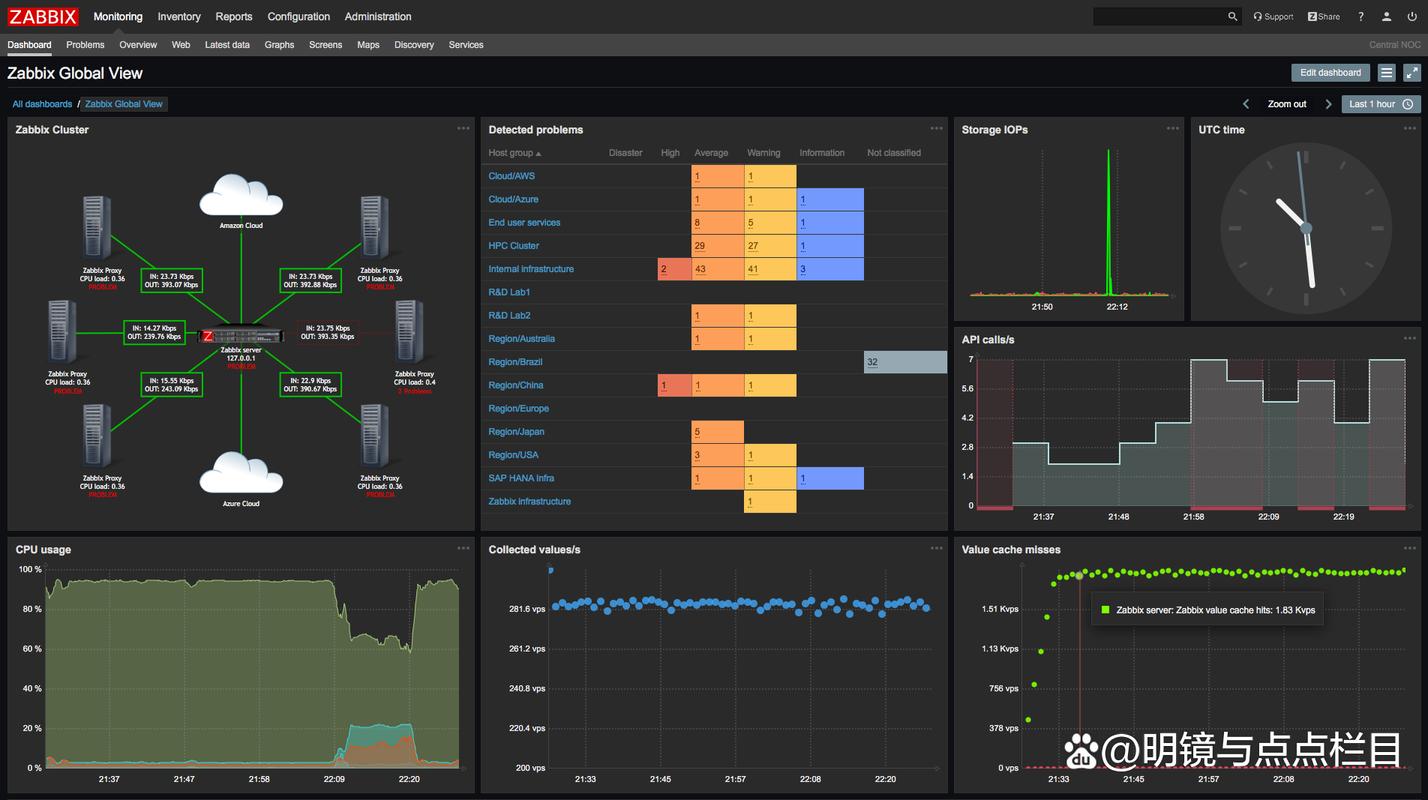Open the All dashboards breadcrumb link
The height and width of the screenshot is (800, 1428).
(42, 104)
